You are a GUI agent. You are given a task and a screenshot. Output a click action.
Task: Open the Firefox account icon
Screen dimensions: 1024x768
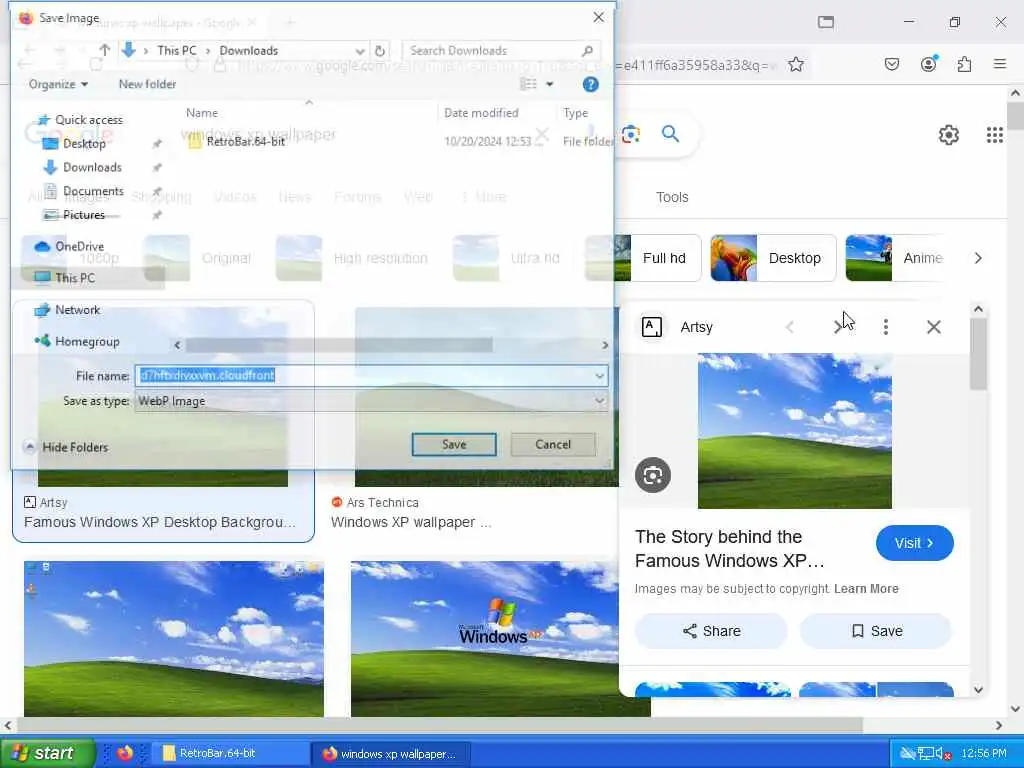tap(928, 64)
